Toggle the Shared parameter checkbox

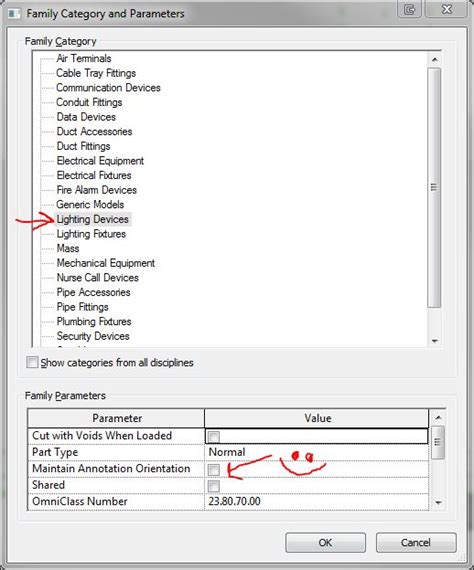tap(214, 486)
